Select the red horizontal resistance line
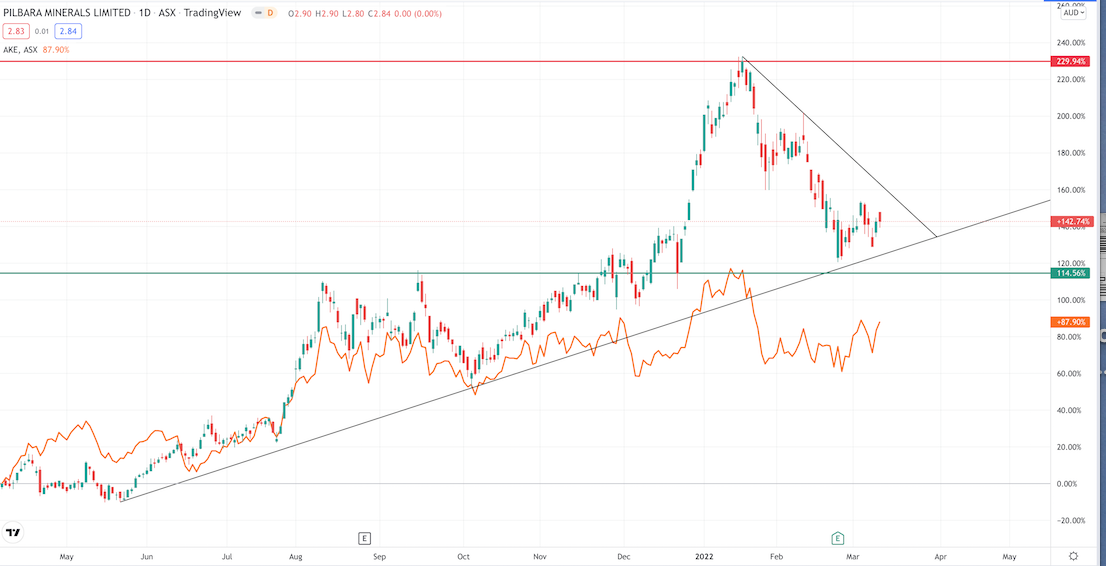 click(x=400, y=62)
